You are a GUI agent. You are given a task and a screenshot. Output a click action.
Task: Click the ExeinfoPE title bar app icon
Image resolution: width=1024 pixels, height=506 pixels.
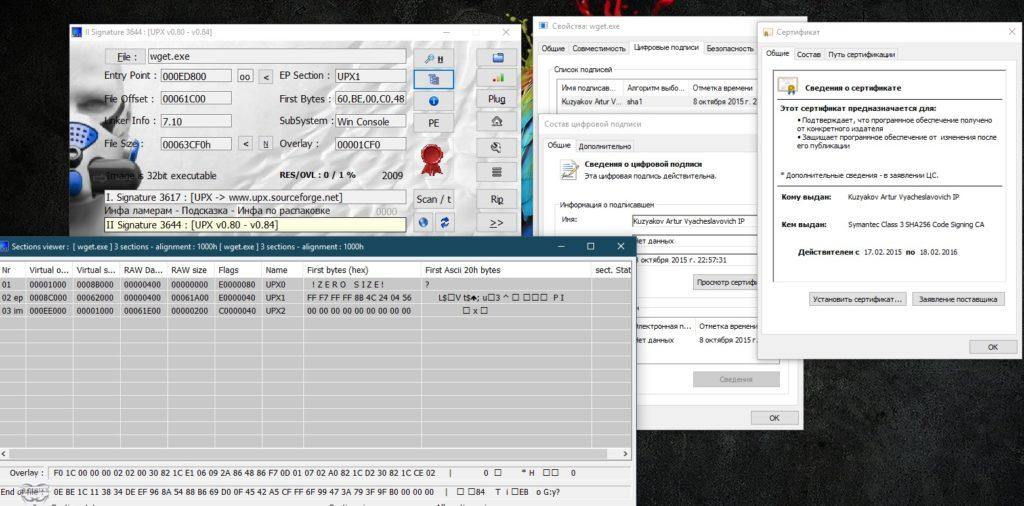pos(76,32)
